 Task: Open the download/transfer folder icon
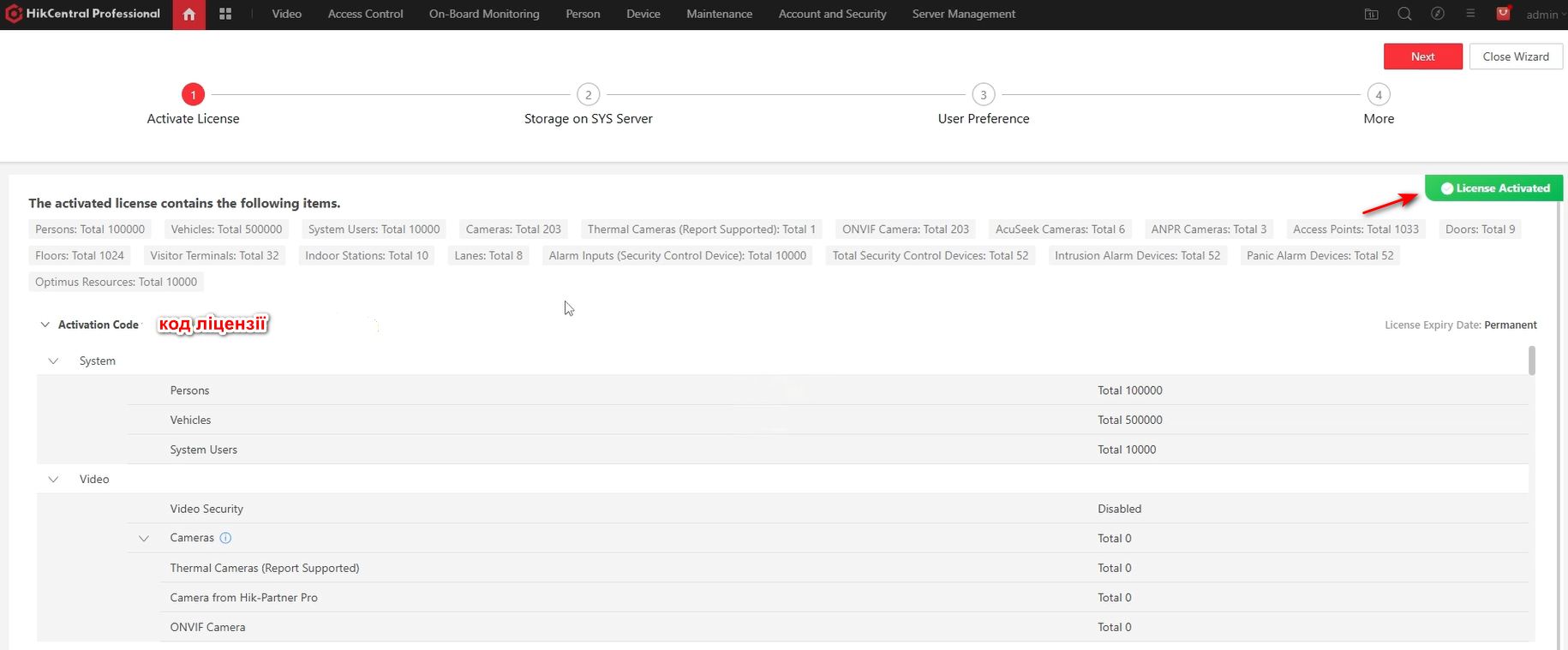click(1371, 15)
